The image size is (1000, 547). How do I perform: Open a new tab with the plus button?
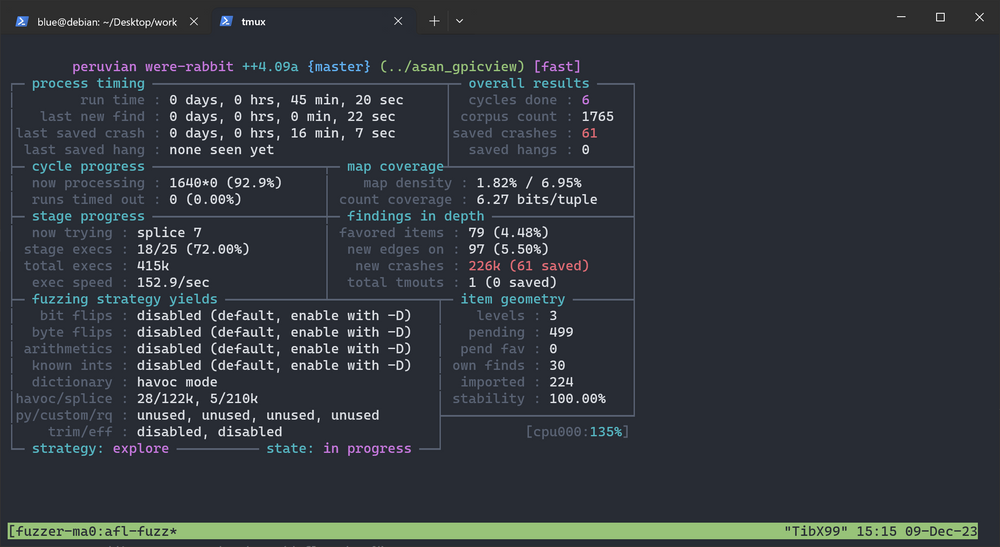[x=434, y=20]
